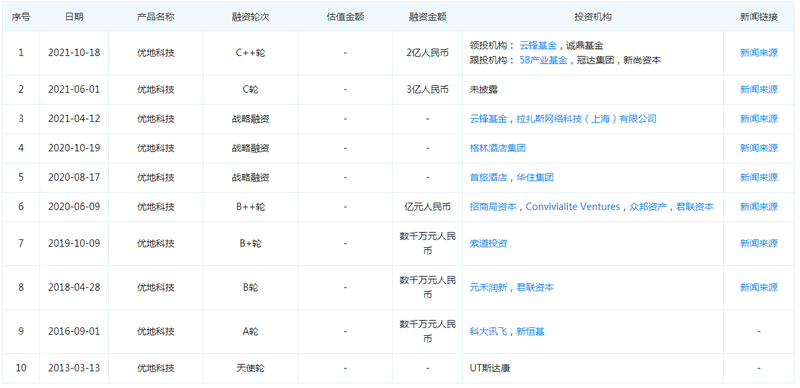Click the 日期 column header
Image resolution: width=800 pixels, height=388 pixels.
click(x=74, y=17)
